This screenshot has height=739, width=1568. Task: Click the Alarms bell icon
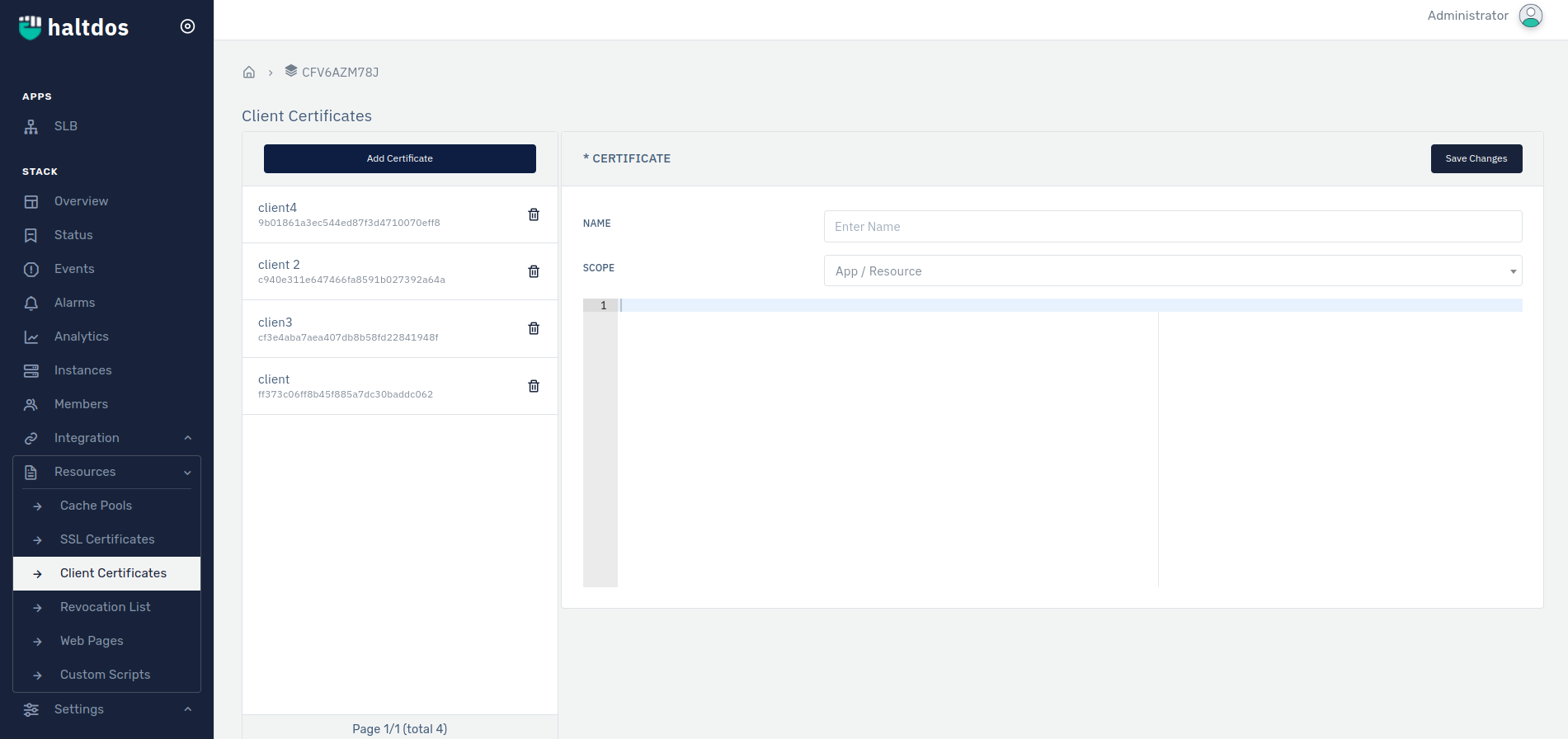coord(31,304)
